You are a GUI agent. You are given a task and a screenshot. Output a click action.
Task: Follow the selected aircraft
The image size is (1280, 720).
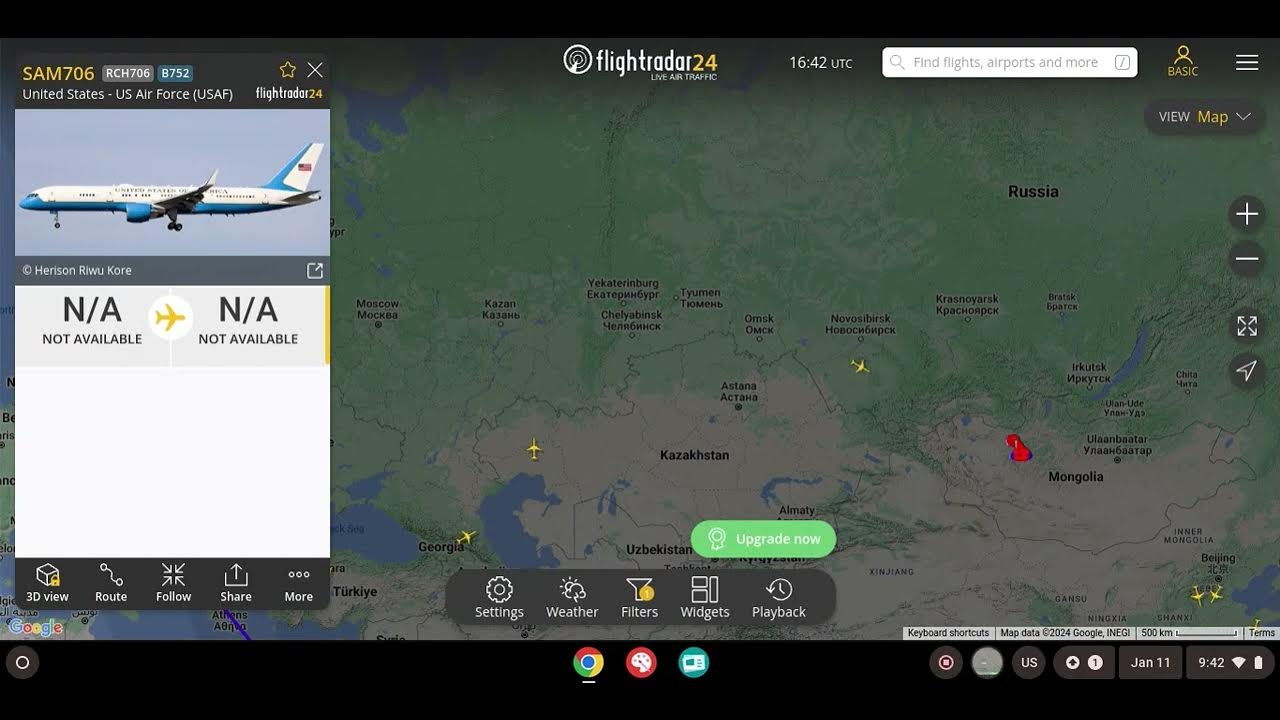coord(173,583)
